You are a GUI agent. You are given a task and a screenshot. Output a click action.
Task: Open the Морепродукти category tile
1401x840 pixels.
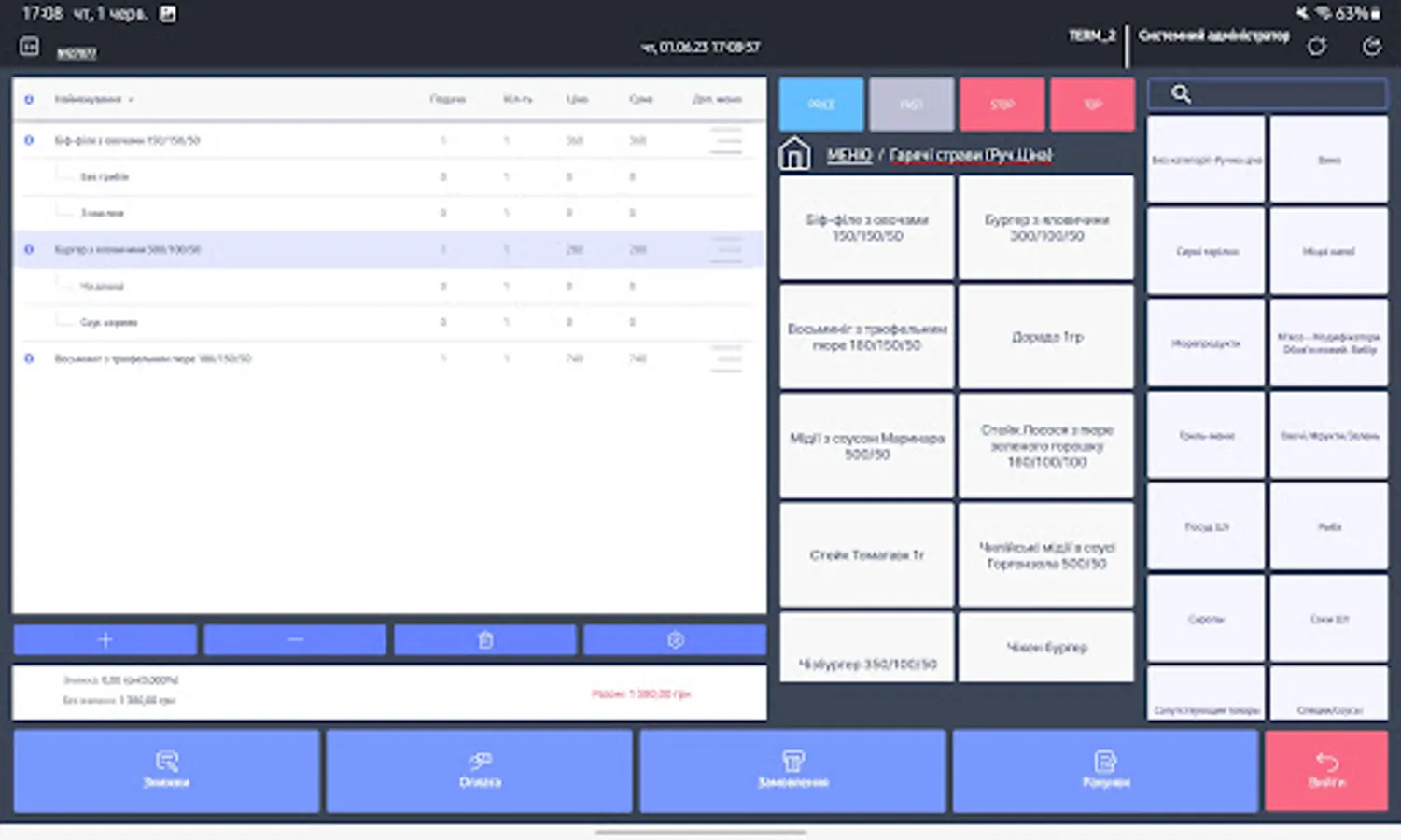(x=1206, y=343)
